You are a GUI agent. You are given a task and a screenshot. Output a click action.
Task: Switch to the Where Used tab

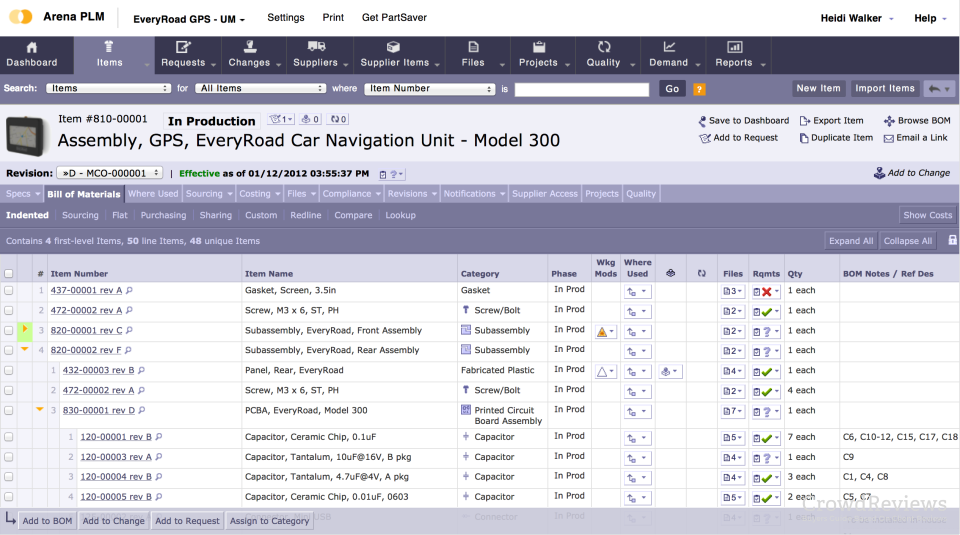(153, 193)
